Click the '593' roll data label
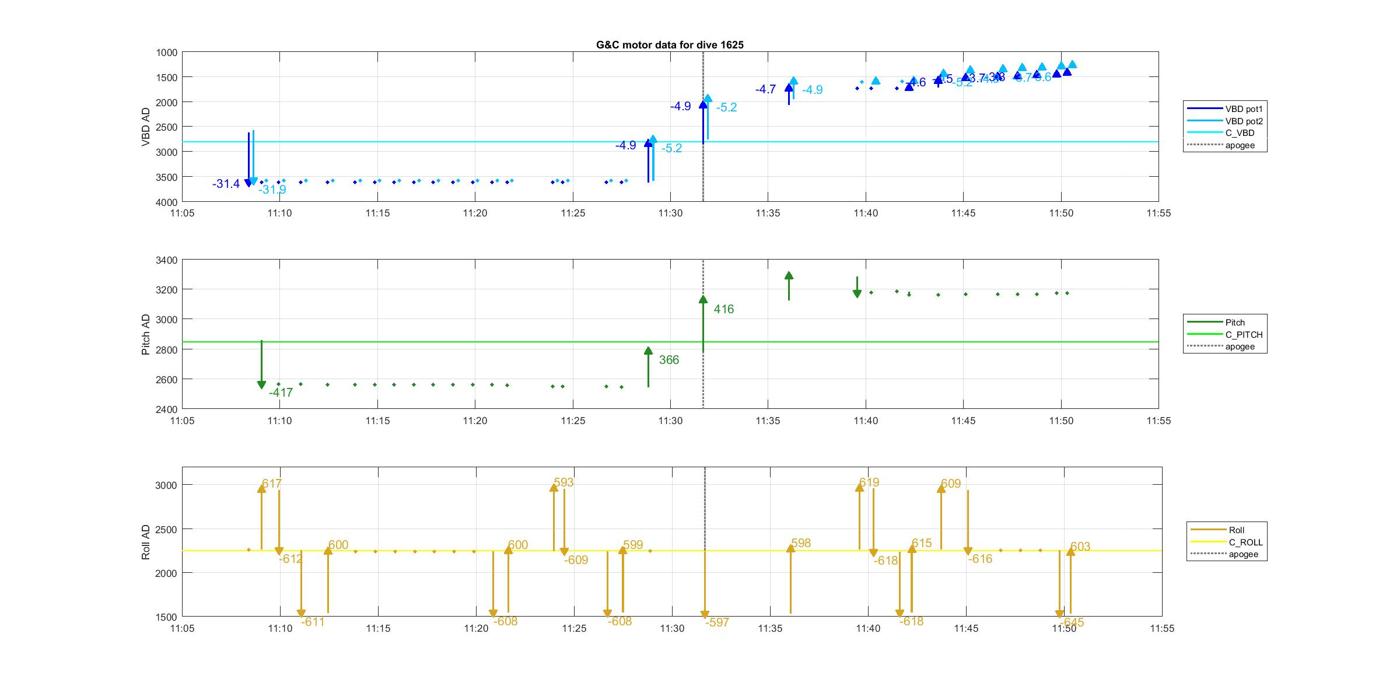Screen dimensions: 1400x693 pos(564,483)
